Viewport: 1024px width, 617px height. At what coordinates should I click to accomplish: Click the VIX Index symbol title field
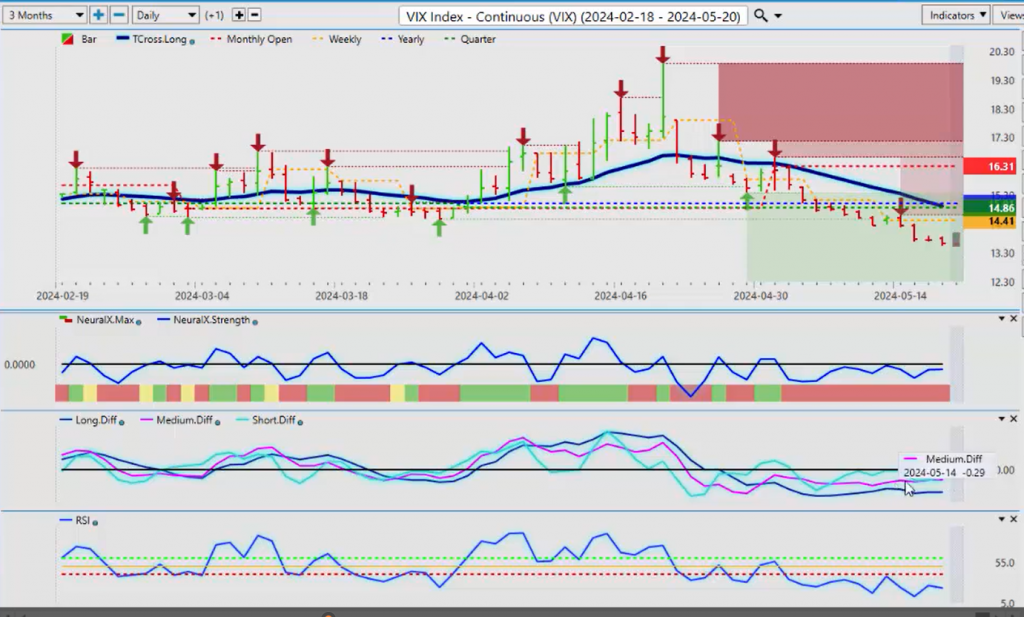pos(572,16)
